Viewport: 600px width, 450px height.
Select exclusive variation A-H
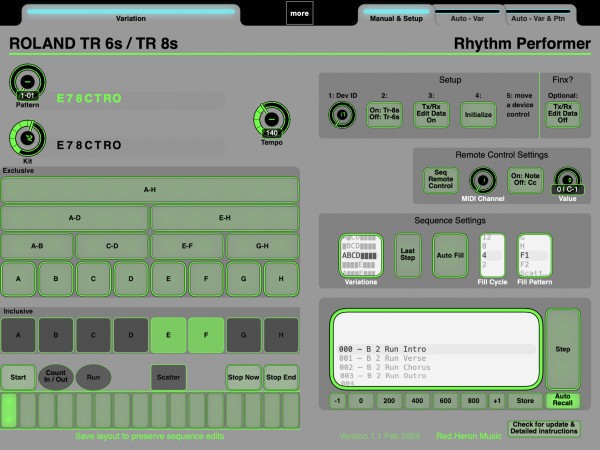pos(150,189)
